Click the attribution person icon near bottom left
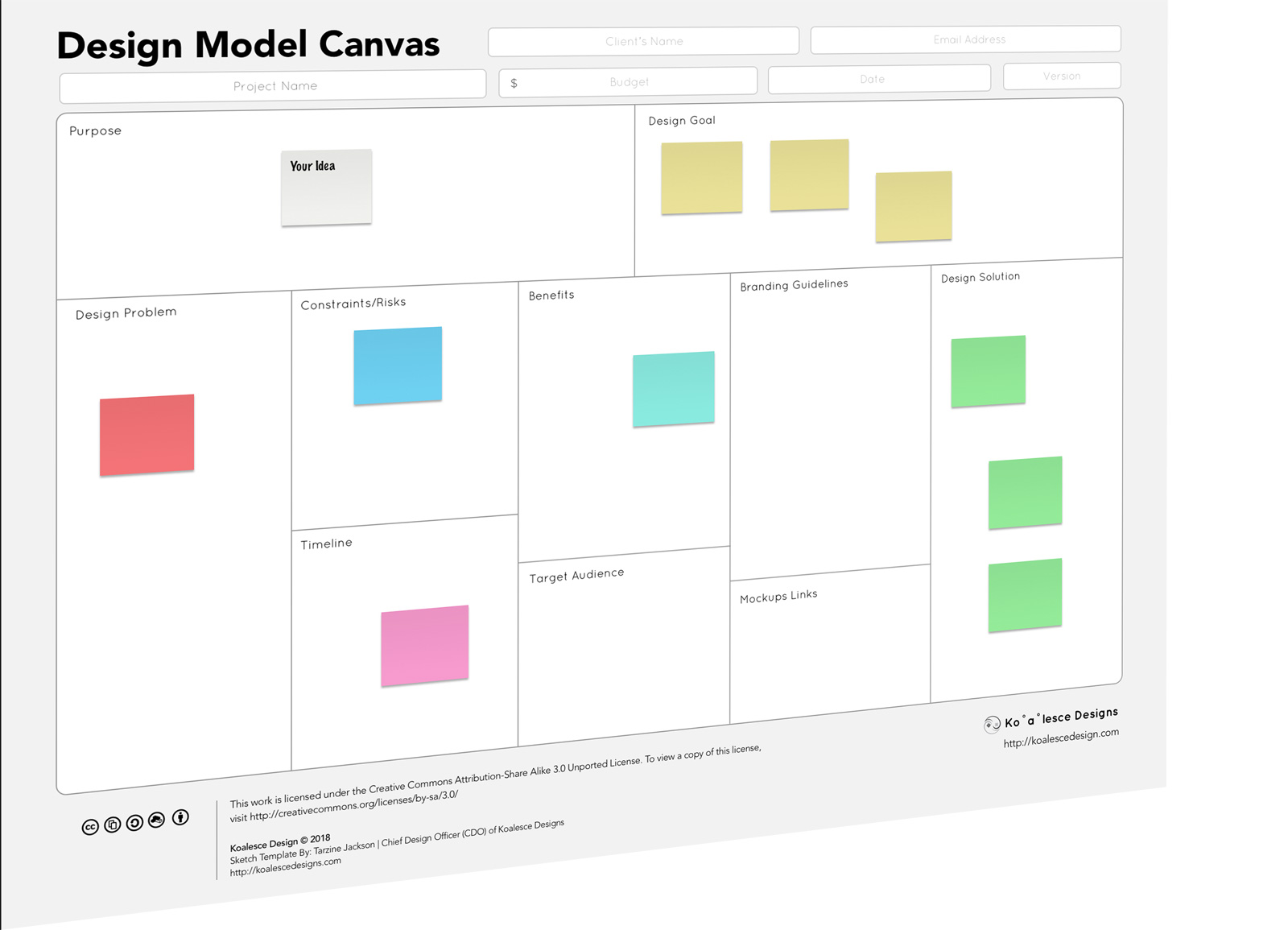The width and height of the screenshot is (1288, 930). (180, 818)
